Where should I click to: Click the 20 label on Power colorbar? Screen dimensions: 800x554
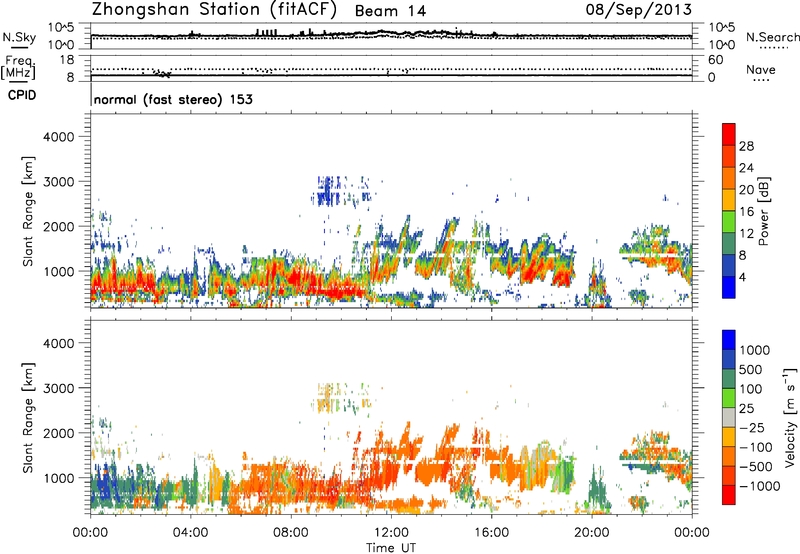(746, 190)
